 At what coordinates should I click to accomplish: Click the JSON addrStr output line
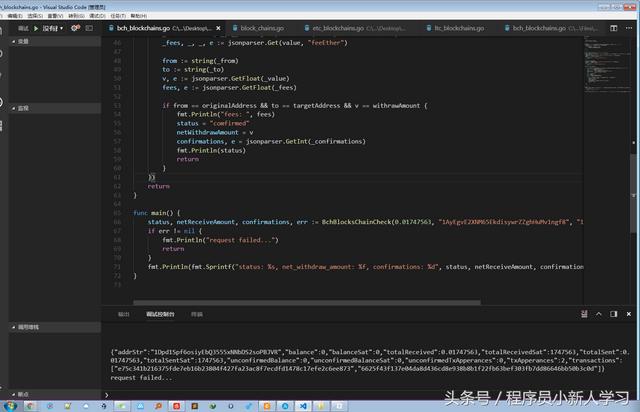tap(370, 352)
